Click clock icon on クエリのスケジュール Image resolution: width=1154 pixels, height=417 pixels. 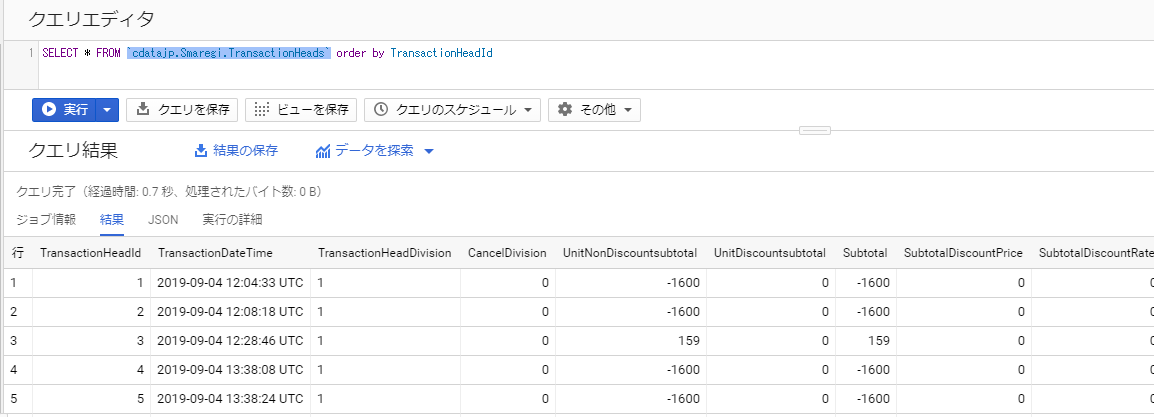click(x=381, y=110)
